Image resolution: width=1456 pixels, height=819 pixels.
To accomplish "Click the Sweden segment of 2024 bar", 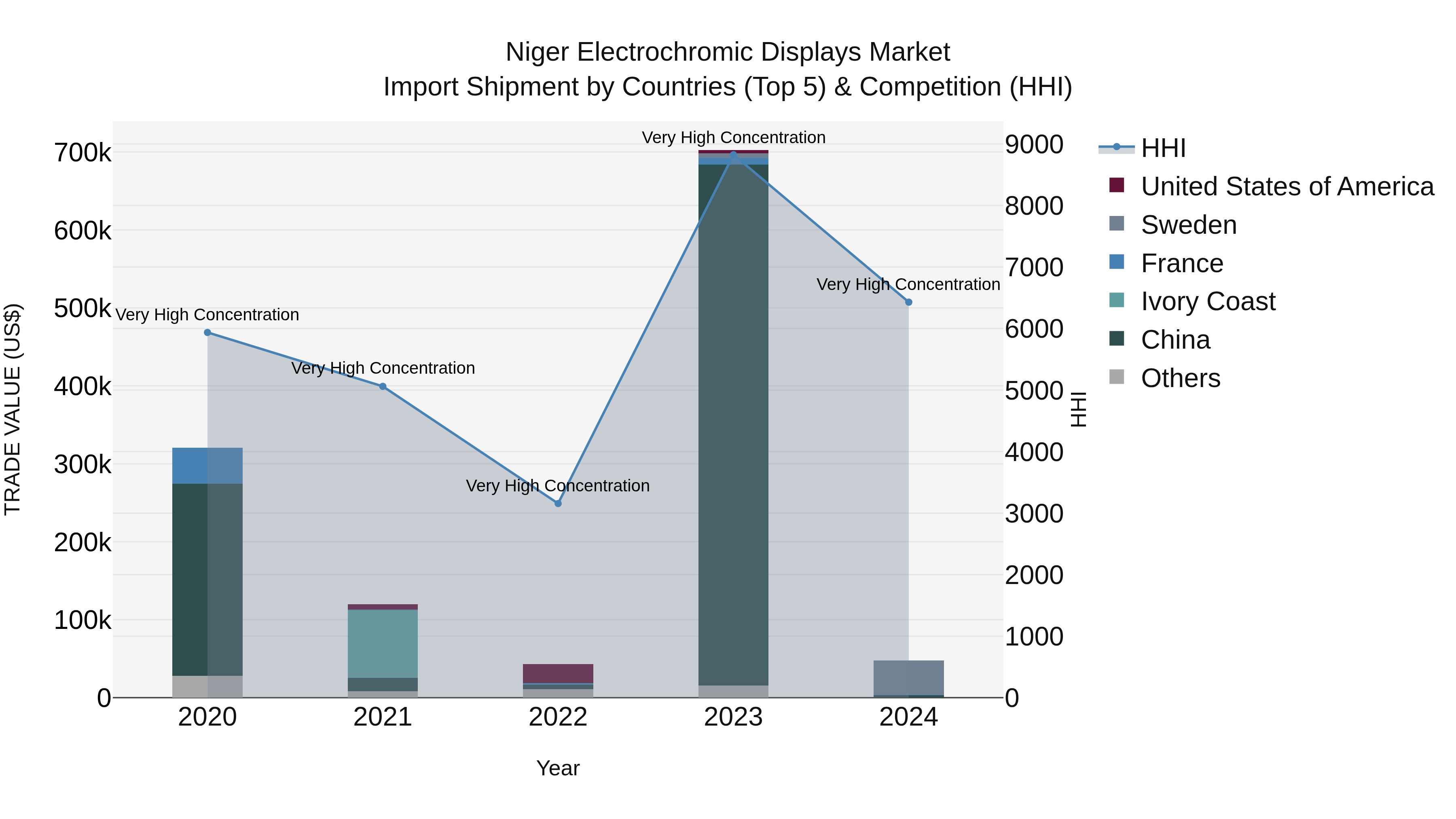I will [x=909, y=678].
